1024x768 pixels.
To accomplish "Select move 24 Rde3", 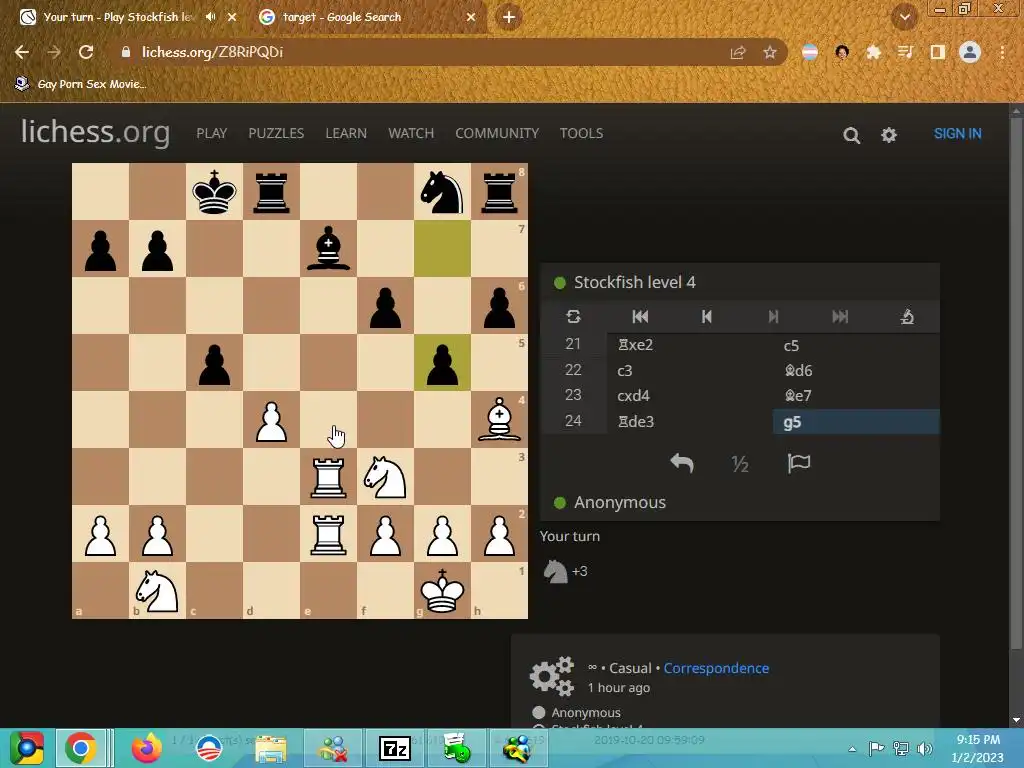I will pyautogui.click(x=689, y=421).
